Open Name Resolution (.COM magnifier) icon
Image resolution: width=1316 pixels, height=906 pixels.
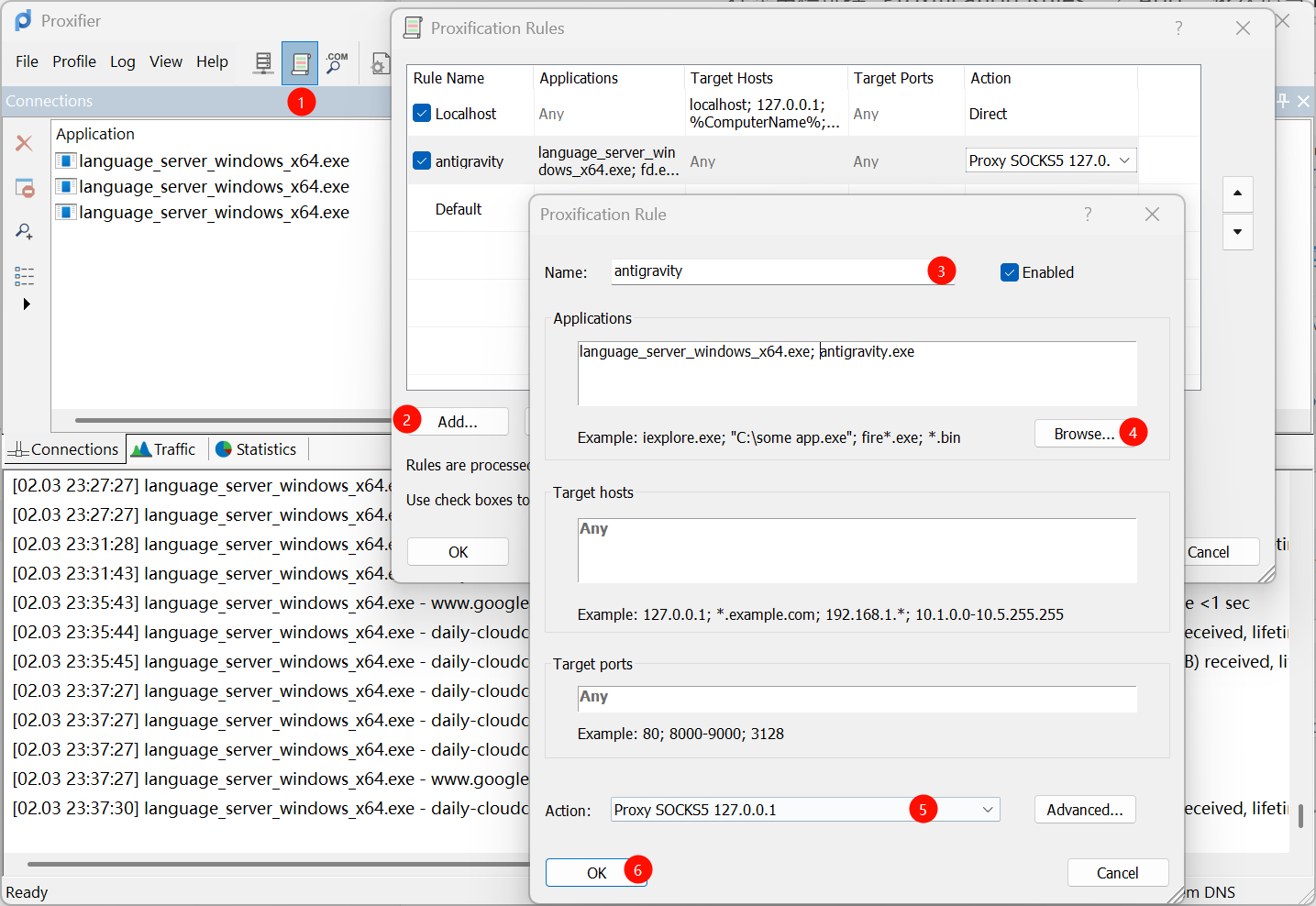tap(337, 62)
